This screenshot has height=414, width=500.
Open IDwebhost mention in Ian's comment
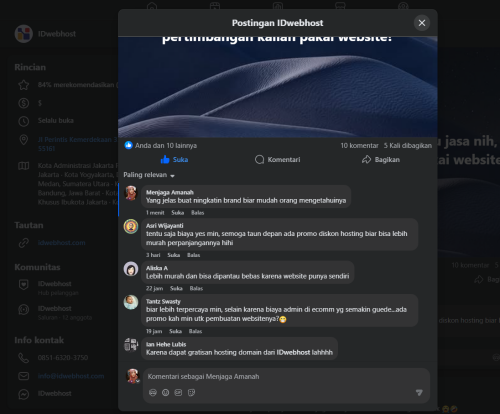(x=293, y=353)
